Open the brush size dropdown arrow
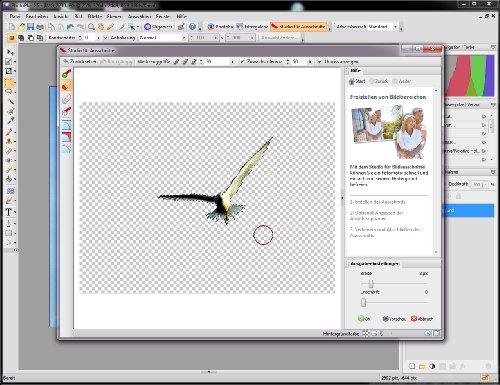 232,62
